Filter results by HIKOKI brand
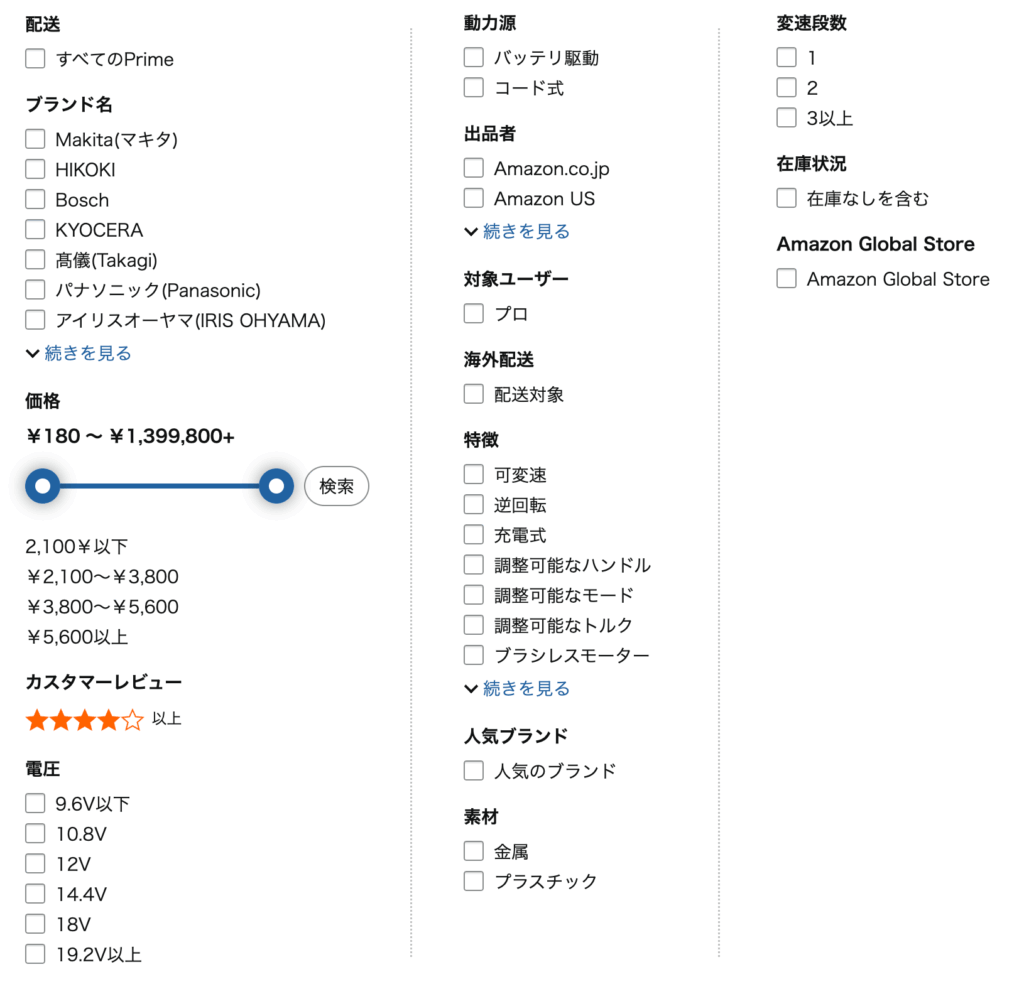The image size is (1024, 994). click(x=35, y=168)
